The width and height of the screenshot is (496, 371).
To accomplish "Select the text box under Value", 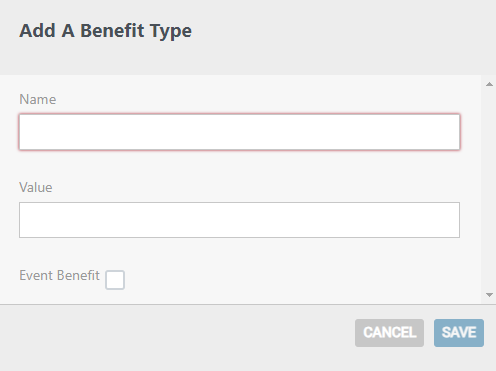I will (x=239, y=220).
